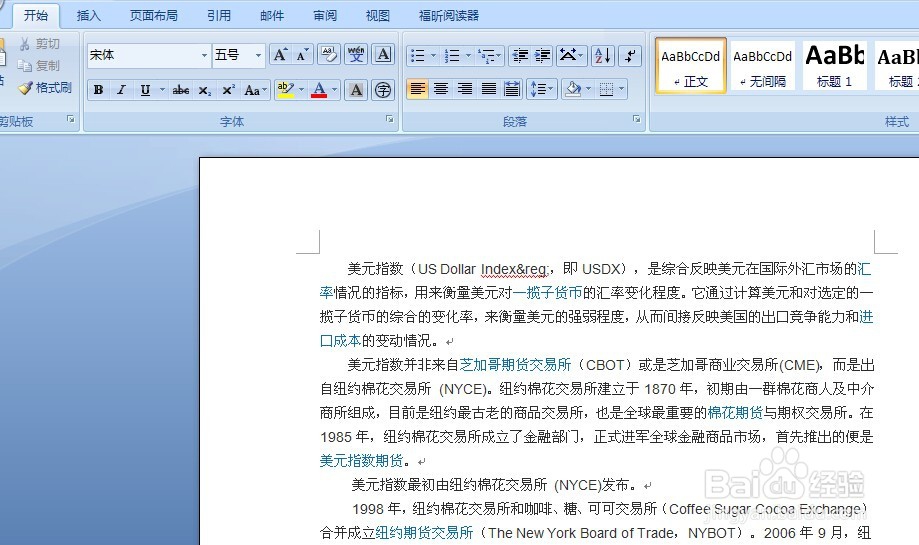Switch to the 福昕阅读器 tab
Screen dimensions: 919x545
click(449, 16)
